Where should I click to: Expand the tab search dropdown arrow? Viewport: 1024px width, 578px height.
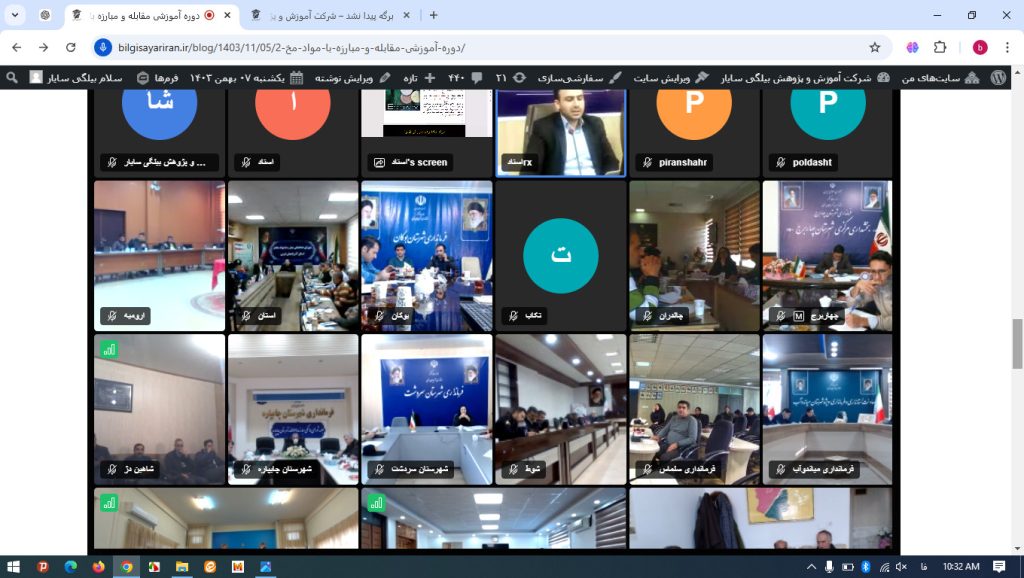[x=14, y=15]
